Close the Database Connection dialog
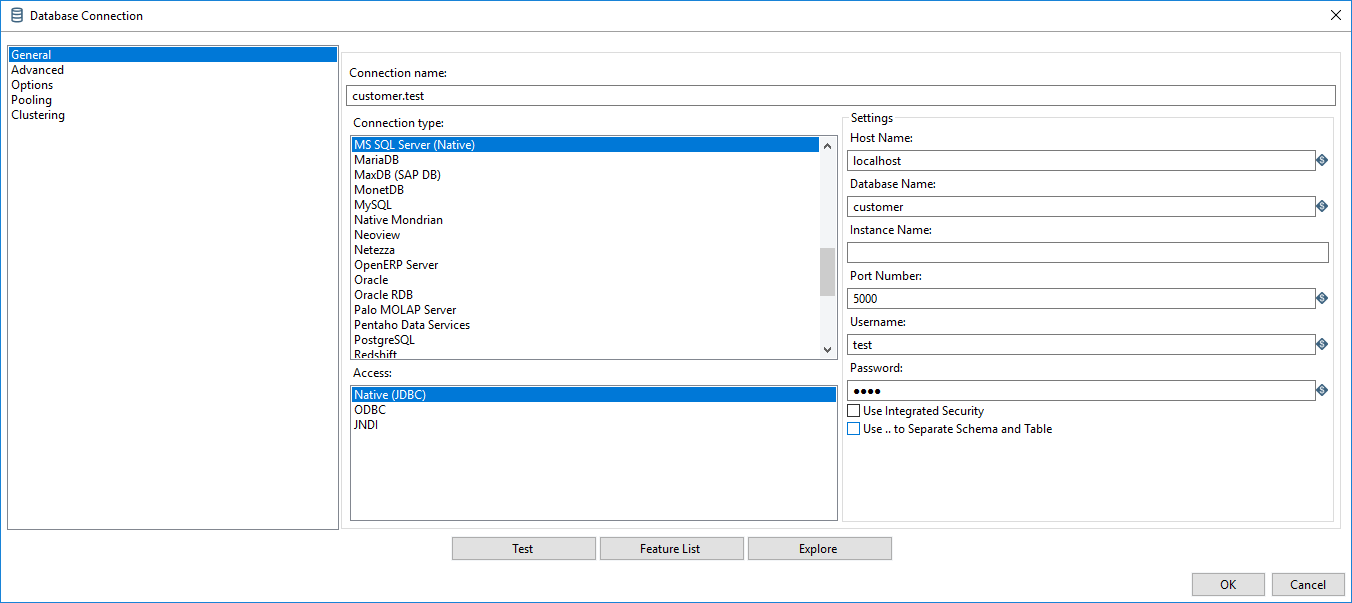The image size is (1352, 603). 1335,15
